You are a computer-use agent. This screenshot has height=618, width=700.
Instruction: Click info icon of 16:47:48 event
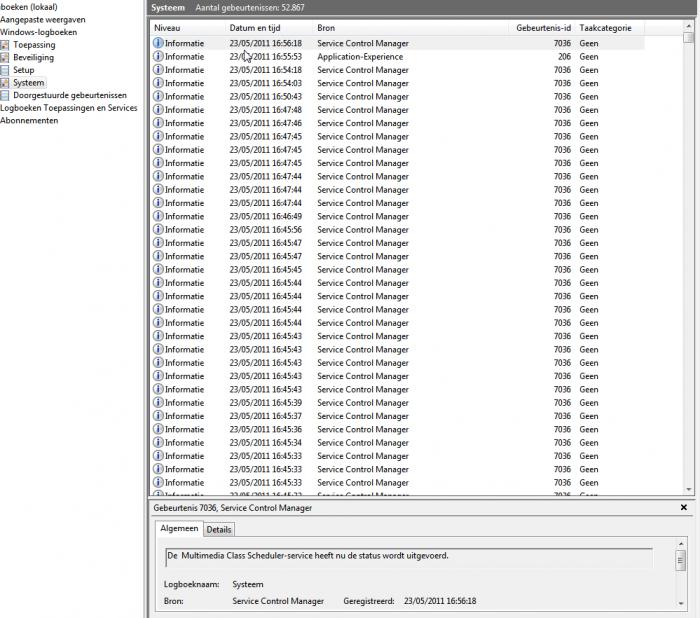pos(158,109)
